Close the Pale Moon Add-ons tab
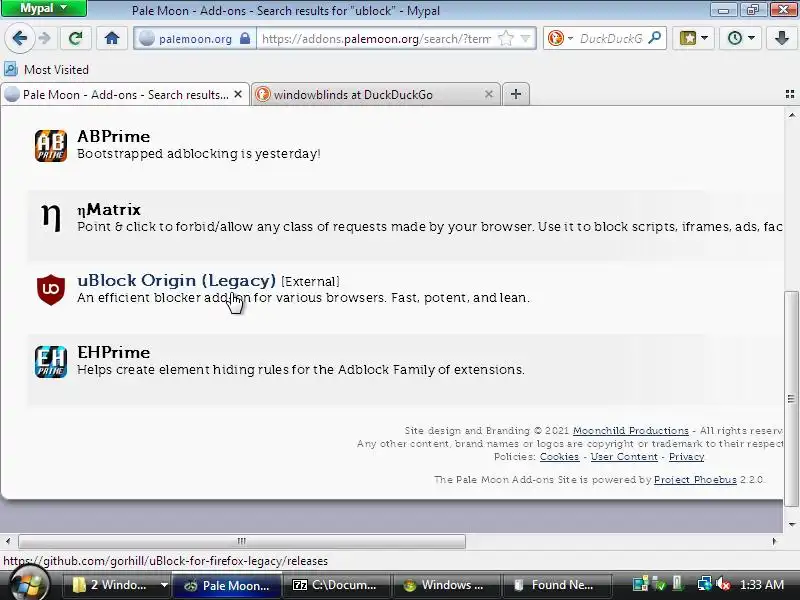Viewport: 800px width, 600px height. pyautogui.click(x=238, y=94)
